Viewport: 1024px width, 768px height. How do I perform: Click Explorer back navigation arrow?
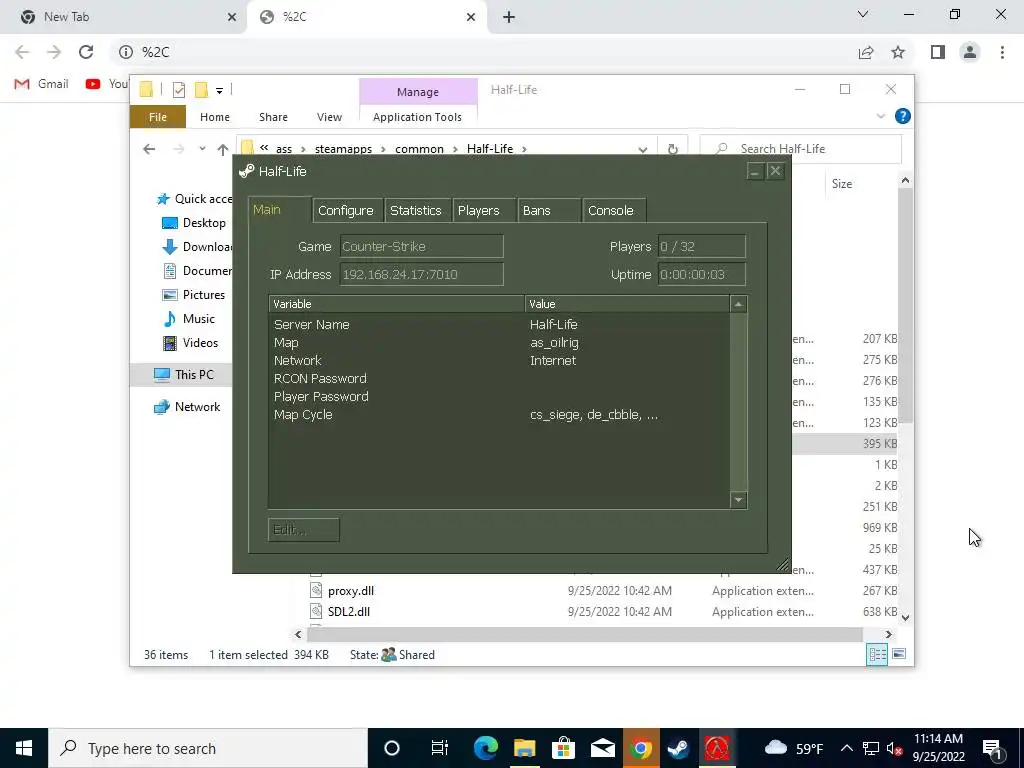tap(149, 149)
